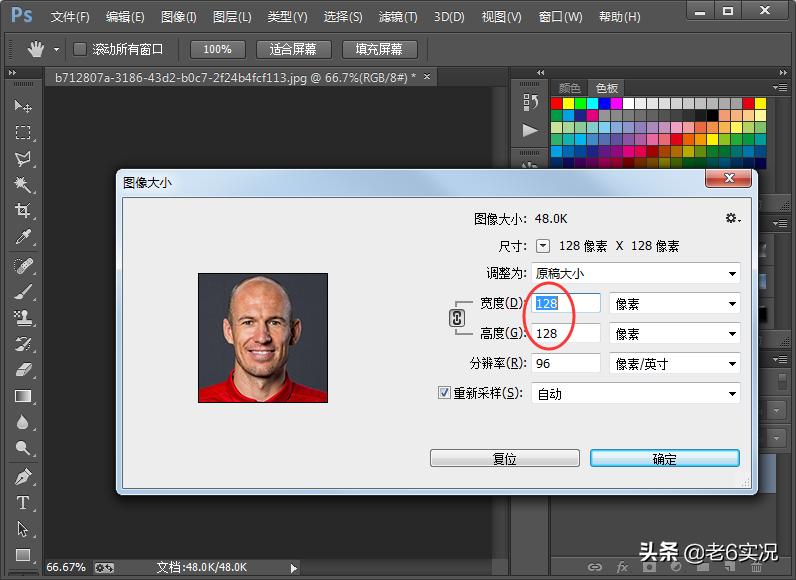Select the Eyedropper tool
The image size is (796, 580).
(22, 237)
